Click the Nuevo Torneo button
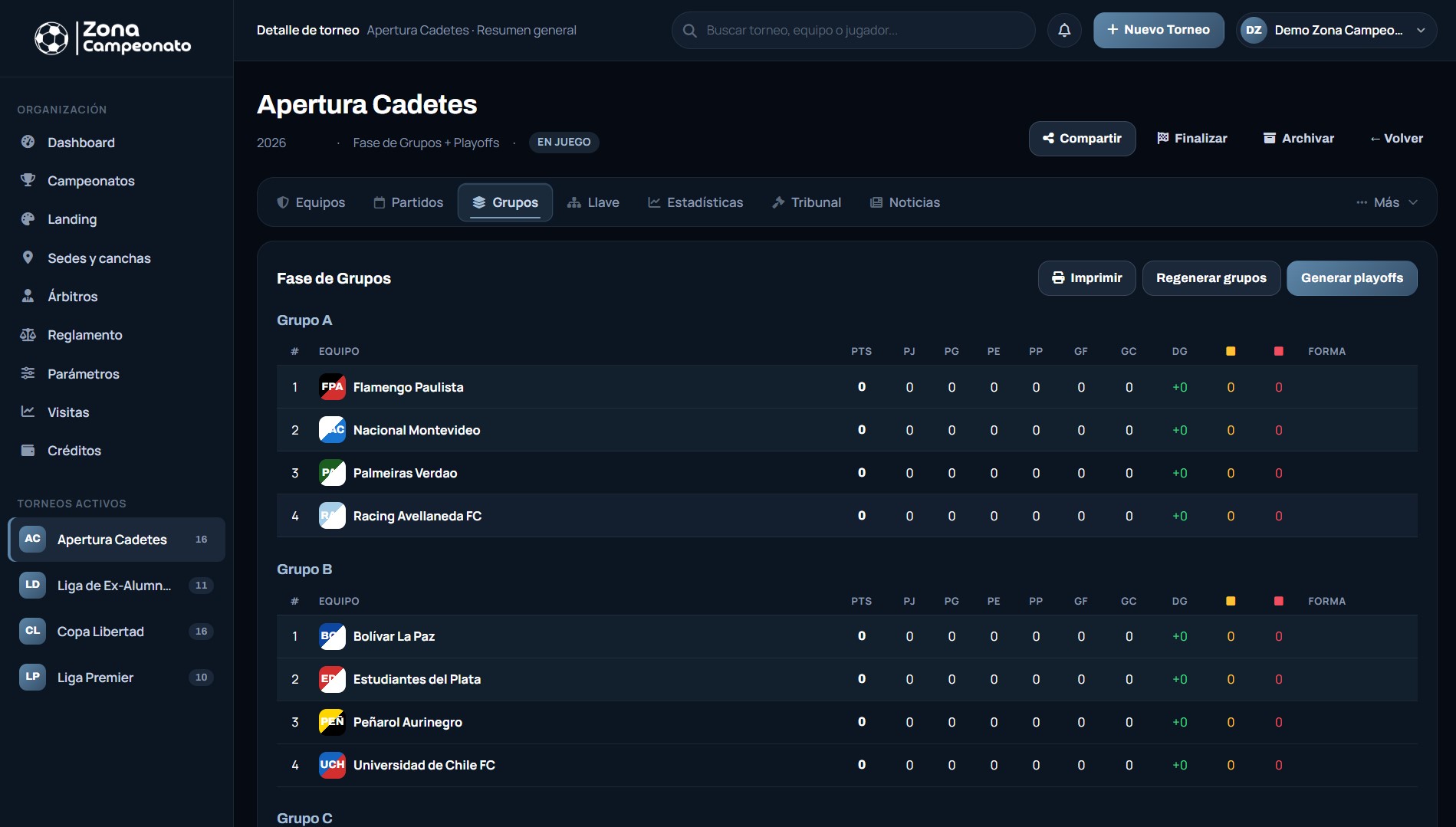Viewport: 1456px width, 827px height. (x=1159, y=30)
